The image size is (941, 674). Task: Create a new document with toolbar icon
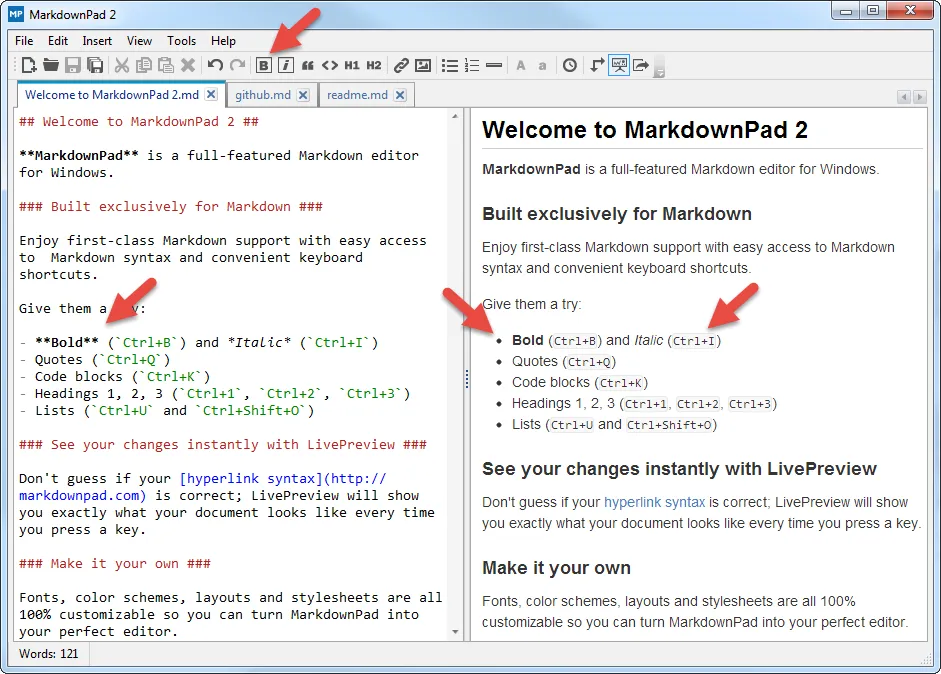tap(28, 65)
